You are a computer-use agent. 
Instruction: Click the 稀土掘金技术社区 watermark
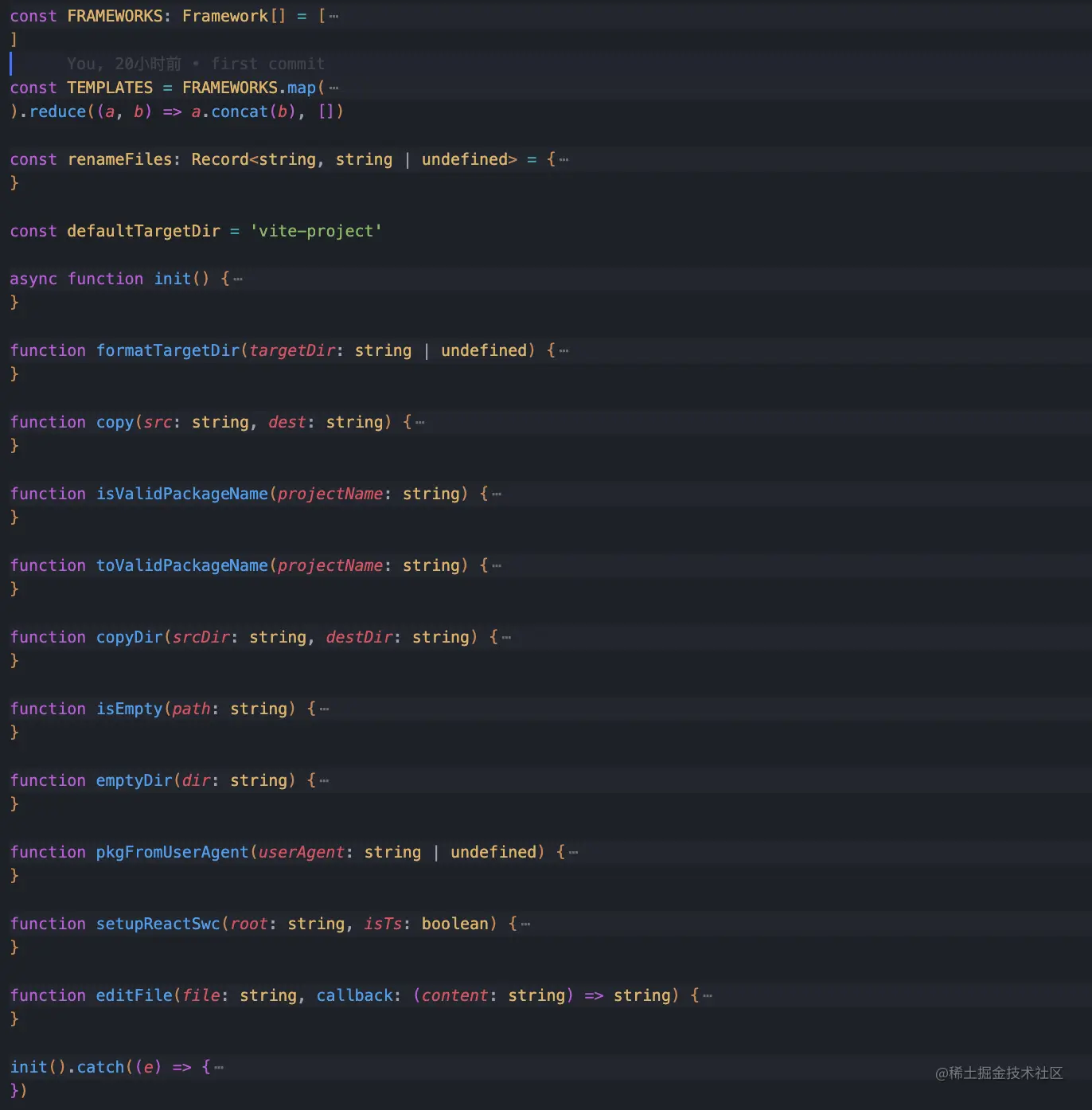998,1073
